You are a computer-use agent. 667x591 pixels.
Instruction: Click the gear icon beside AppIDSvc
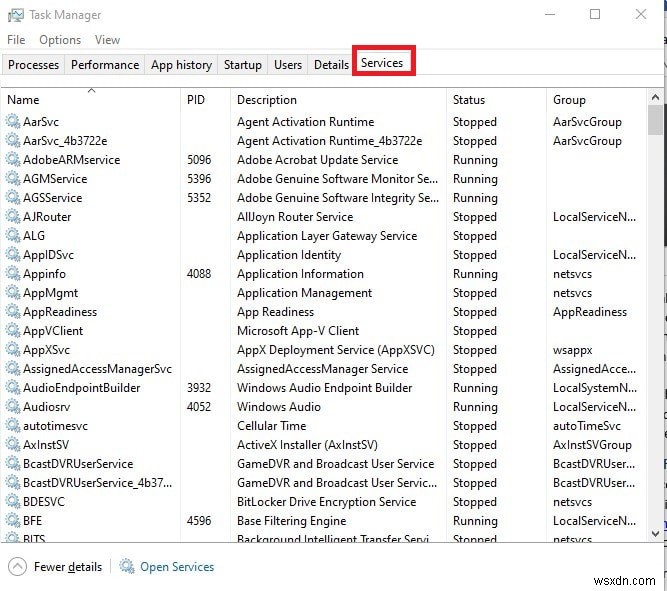point(13,254)
